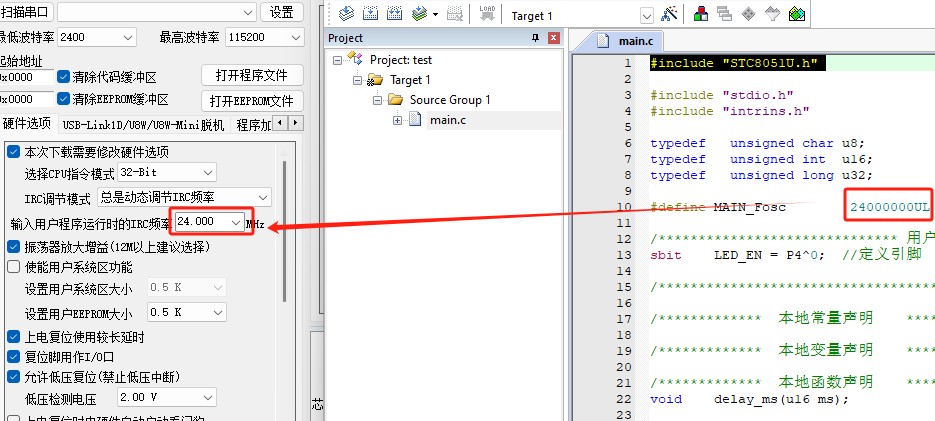The image size is (935, 421).
Task: Switch to the 程序加 tab
Action: [253, 125]
